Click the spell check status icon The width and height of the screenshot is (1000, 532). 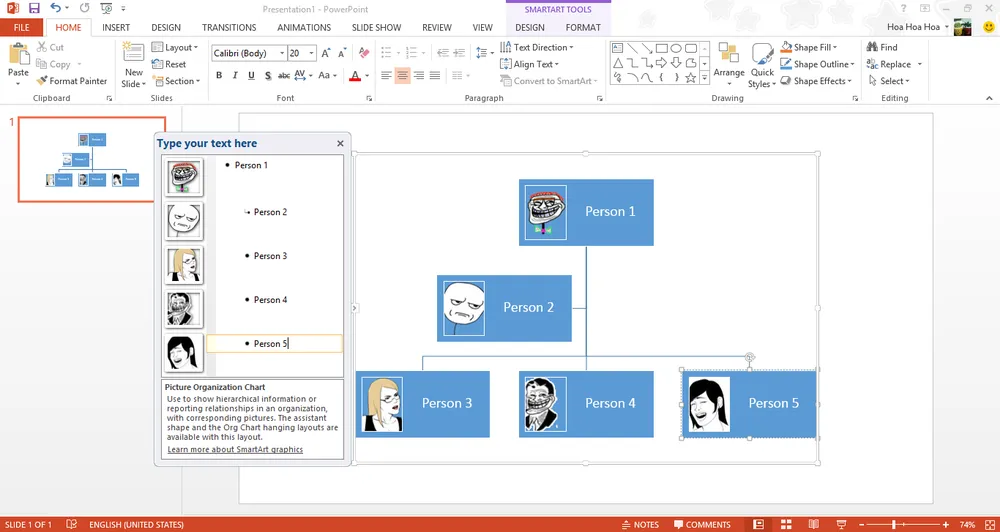point(71,524)
